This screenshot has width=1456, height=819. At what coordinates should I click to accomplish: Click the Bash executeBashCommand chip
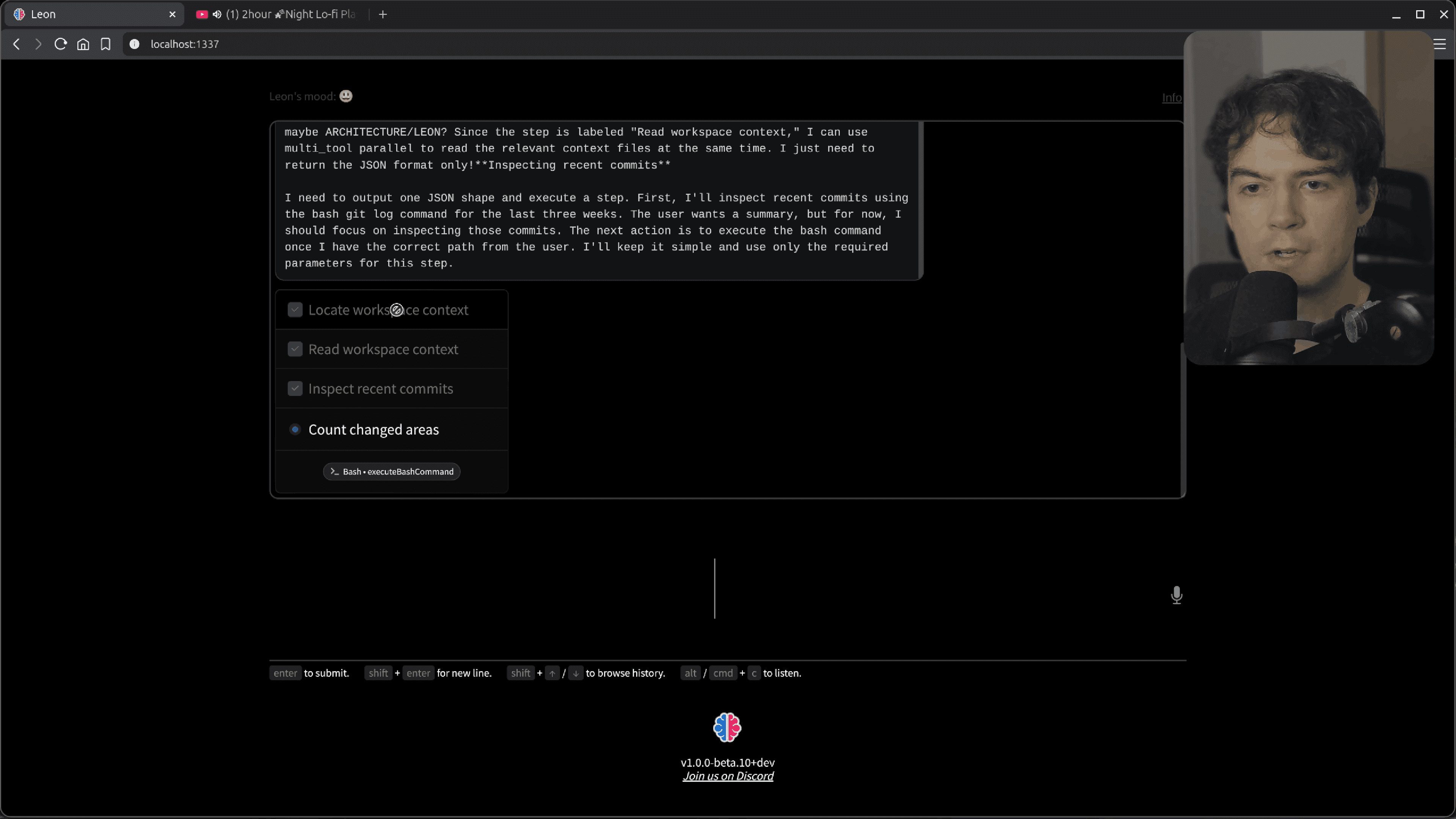(x=392, y=471)
